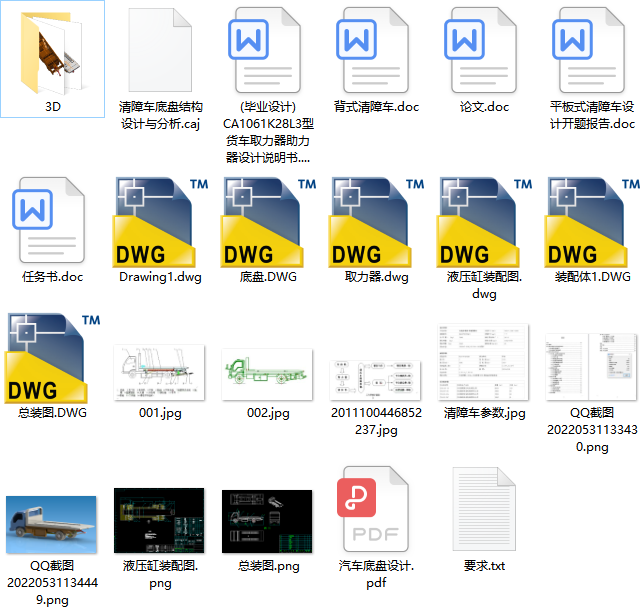Select the 液压缸装配图.png thumbnail

[159, 521]
